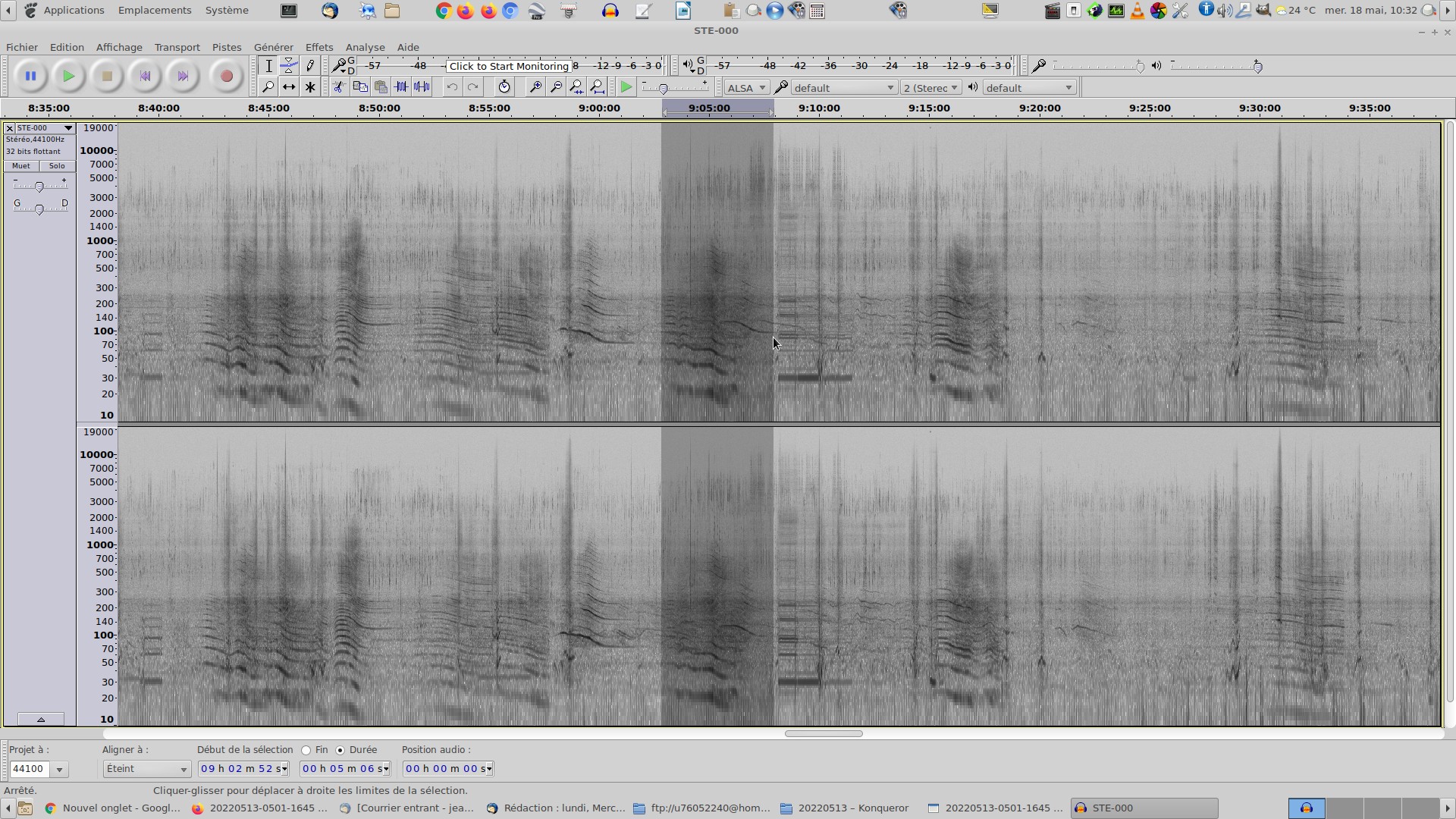Click the Silence audio icon
This screenshot has height=819, width=1456.
coord(422,87)
